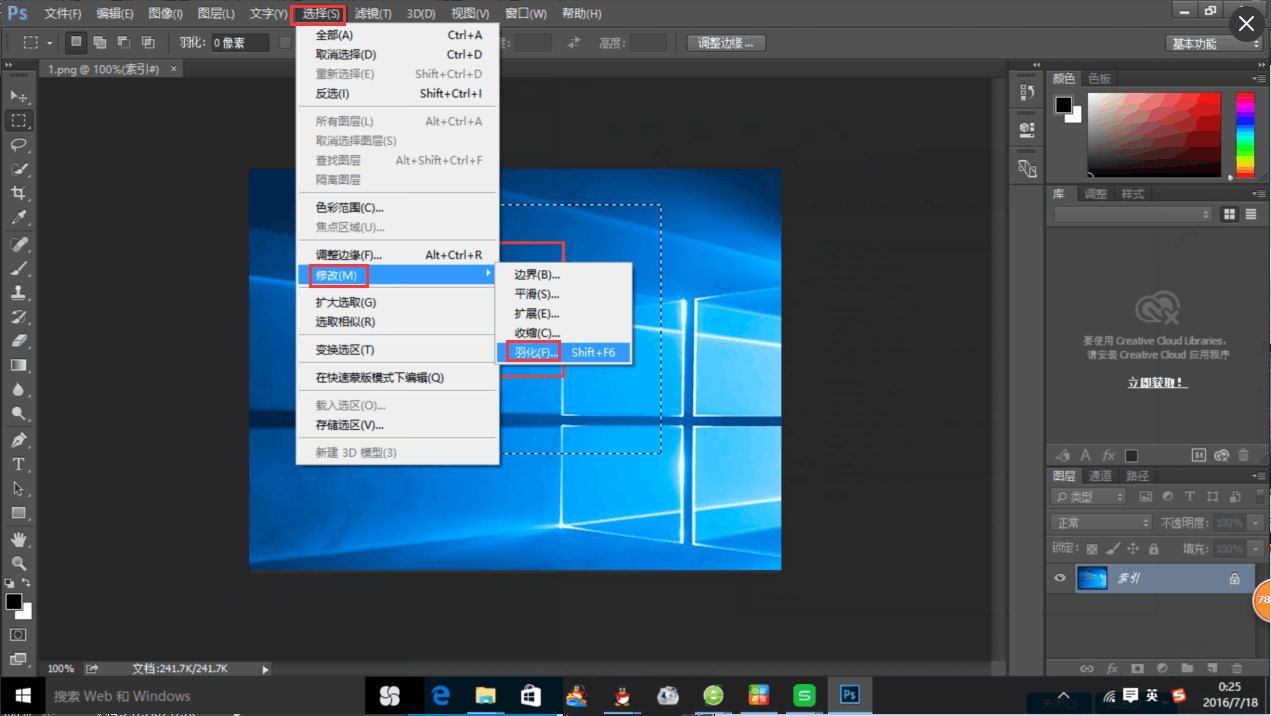The width and height of the screenshot is (1271, 716).
Task: Select the Pen tool
Action: [x=18, y=441]
